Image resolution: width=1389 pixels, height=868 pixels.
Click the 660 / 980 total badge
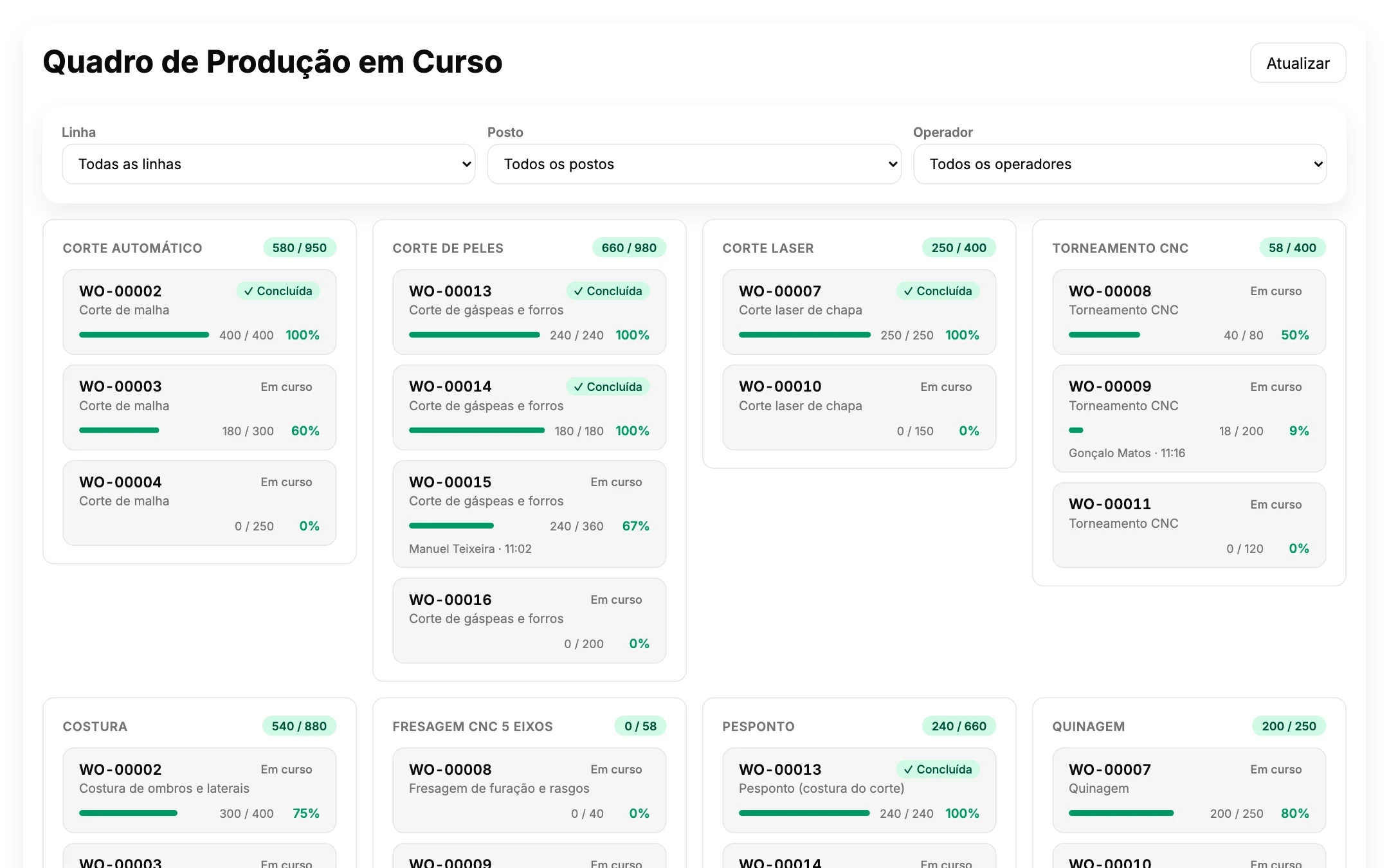click(x=629, y=248)
